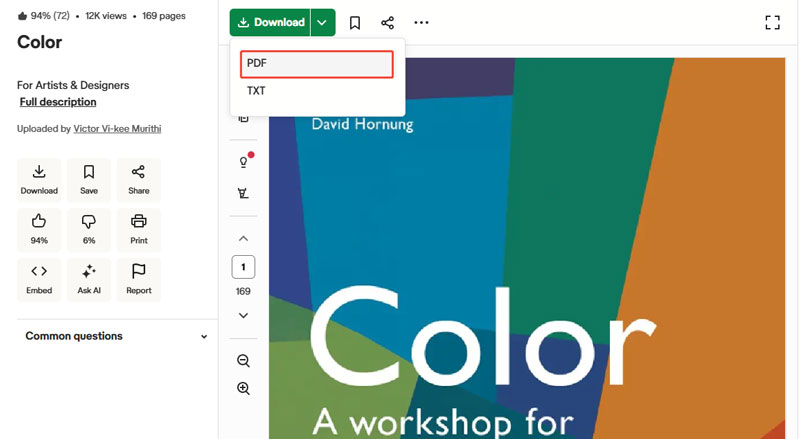Open the Download format dropdown arrow
The image size is (800, 439).
click(x=322, y=22)
